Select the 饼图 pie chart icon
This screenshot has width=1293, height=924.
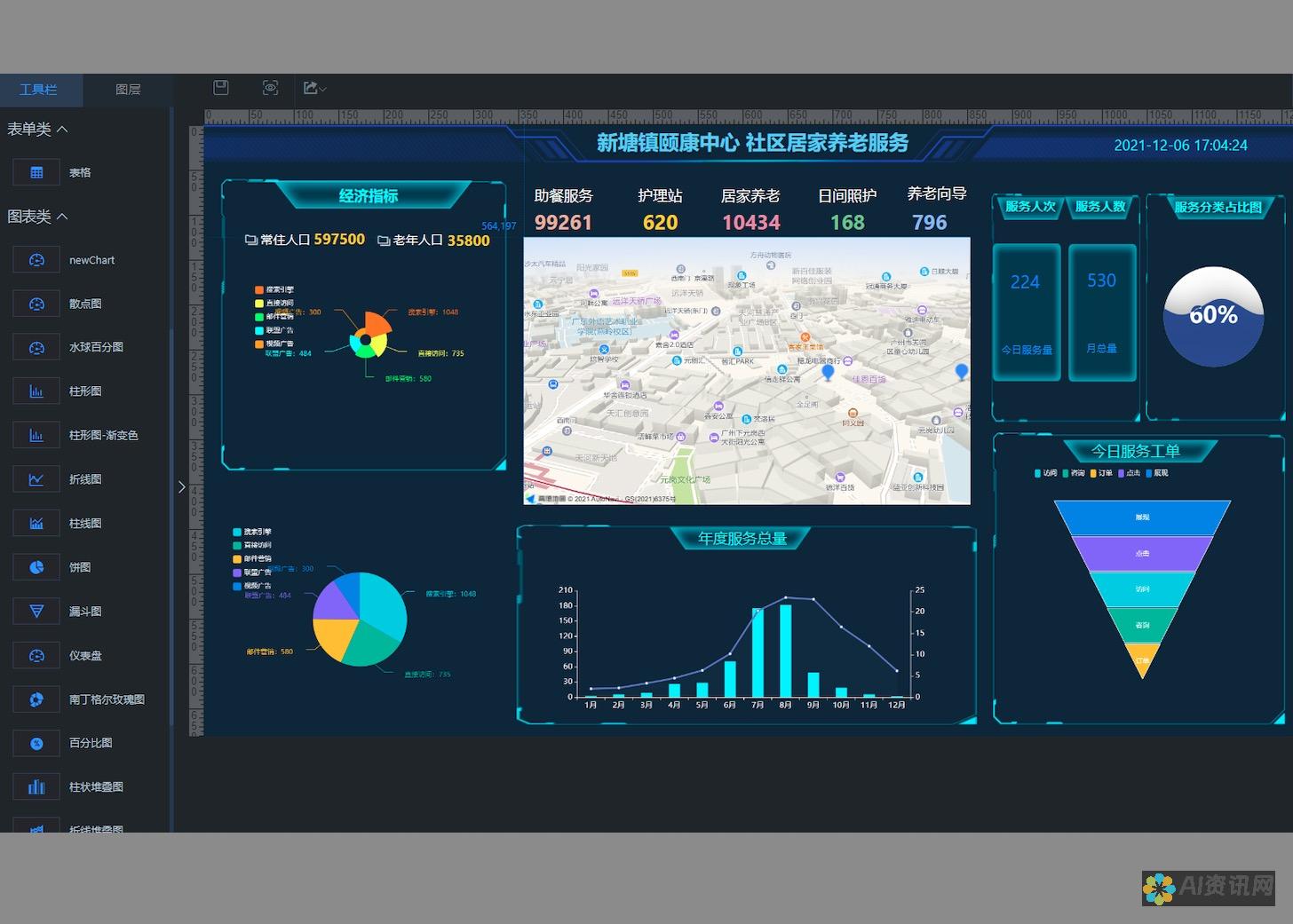[36, 567]
